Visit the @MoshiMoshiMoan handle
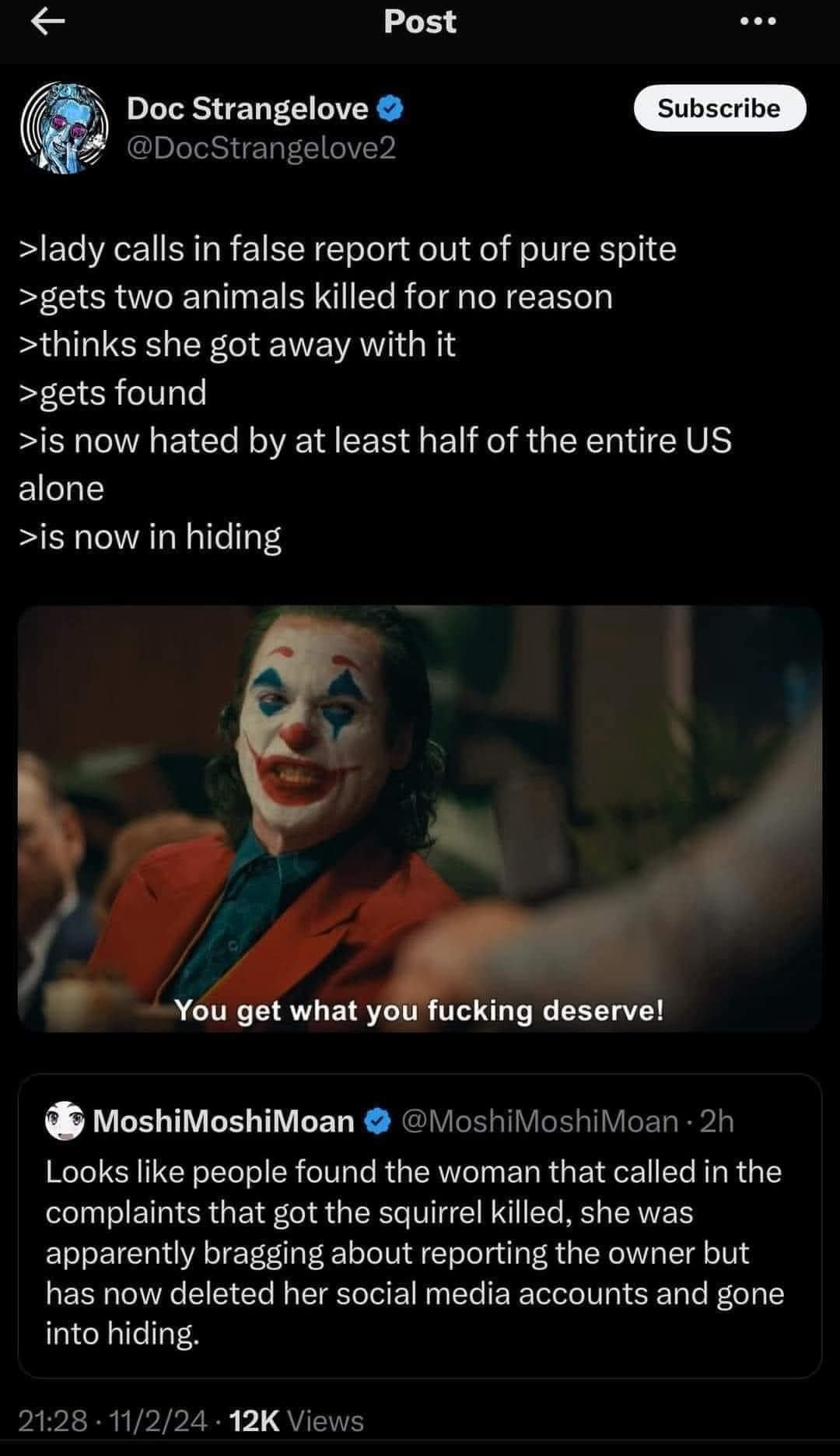 pyautogui.click(x=540, y=1121)
